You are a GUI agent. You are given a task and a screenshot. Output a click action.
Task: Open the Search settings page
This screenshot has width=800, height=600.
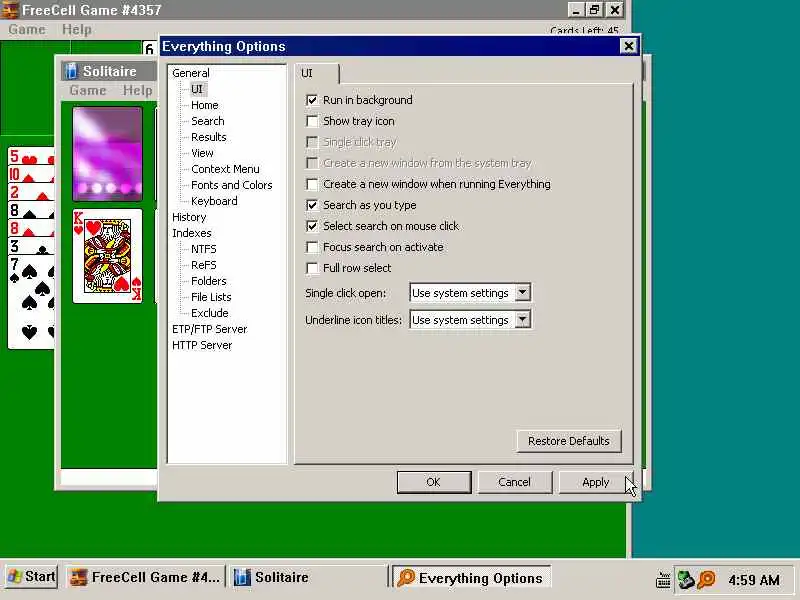pyautogui.click(x=208, y=121)
